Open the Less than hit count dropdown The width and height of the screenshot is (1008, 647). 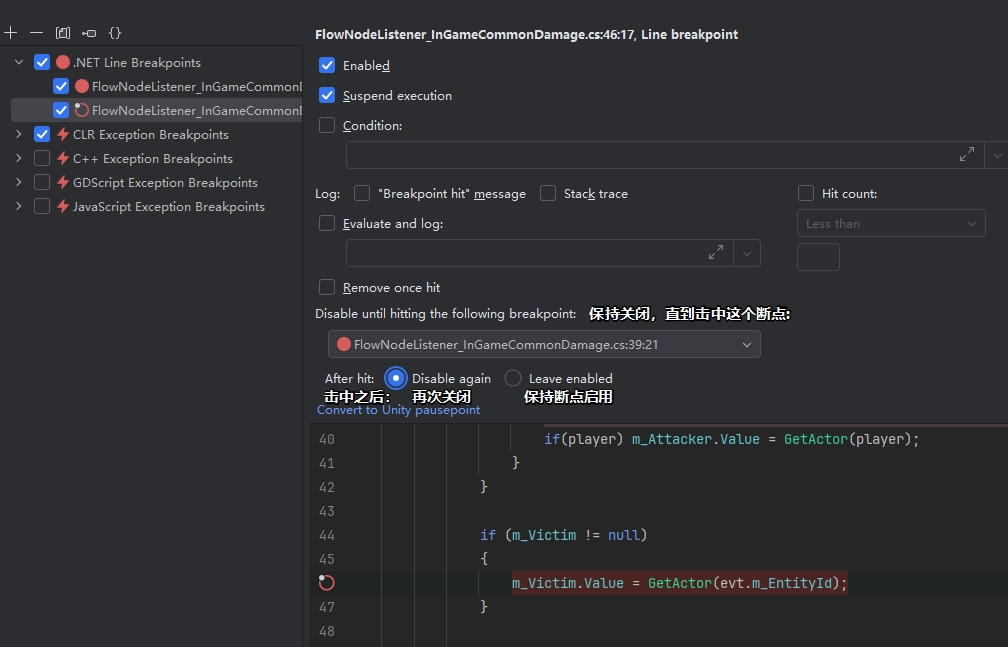coord(890,224)
